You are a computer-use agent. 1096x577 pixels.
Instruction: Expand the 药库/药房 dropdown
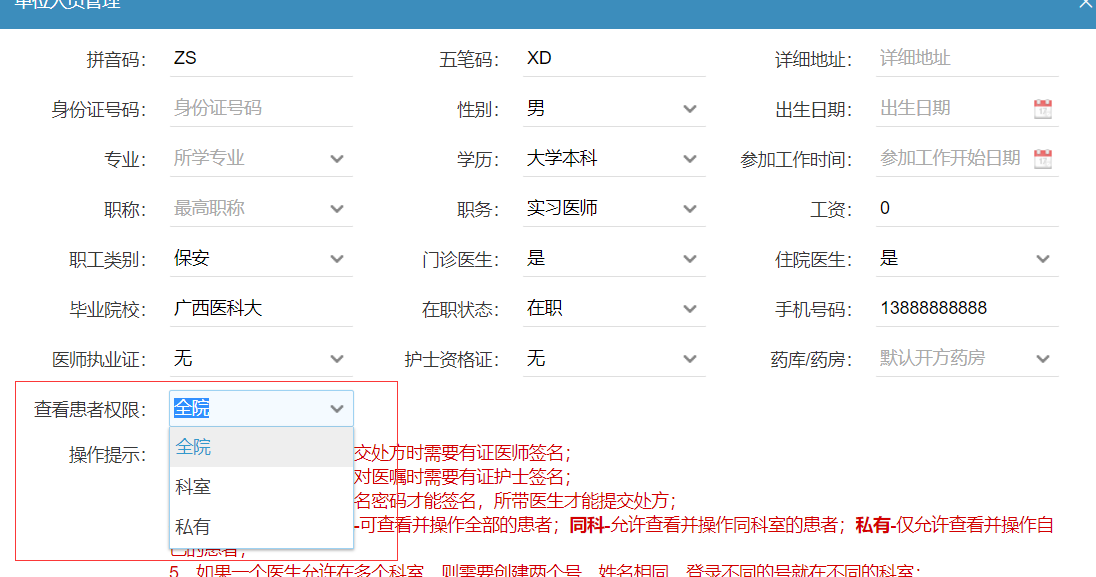point(1043,359)
